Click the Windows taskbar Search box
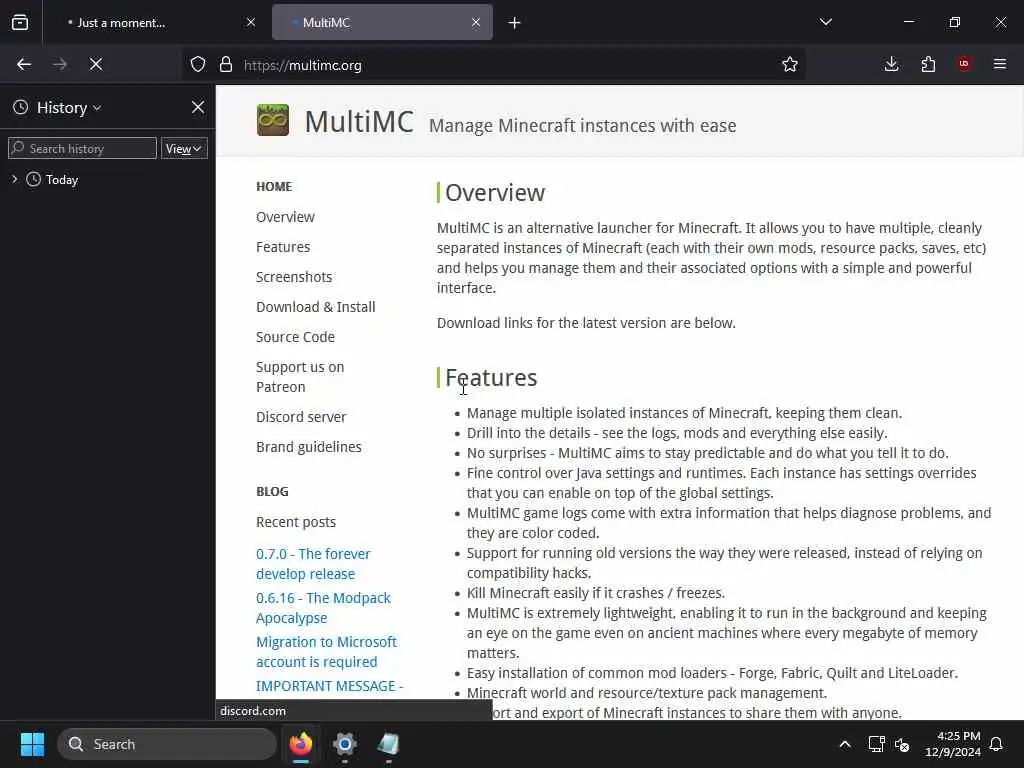 click(167, 744)
